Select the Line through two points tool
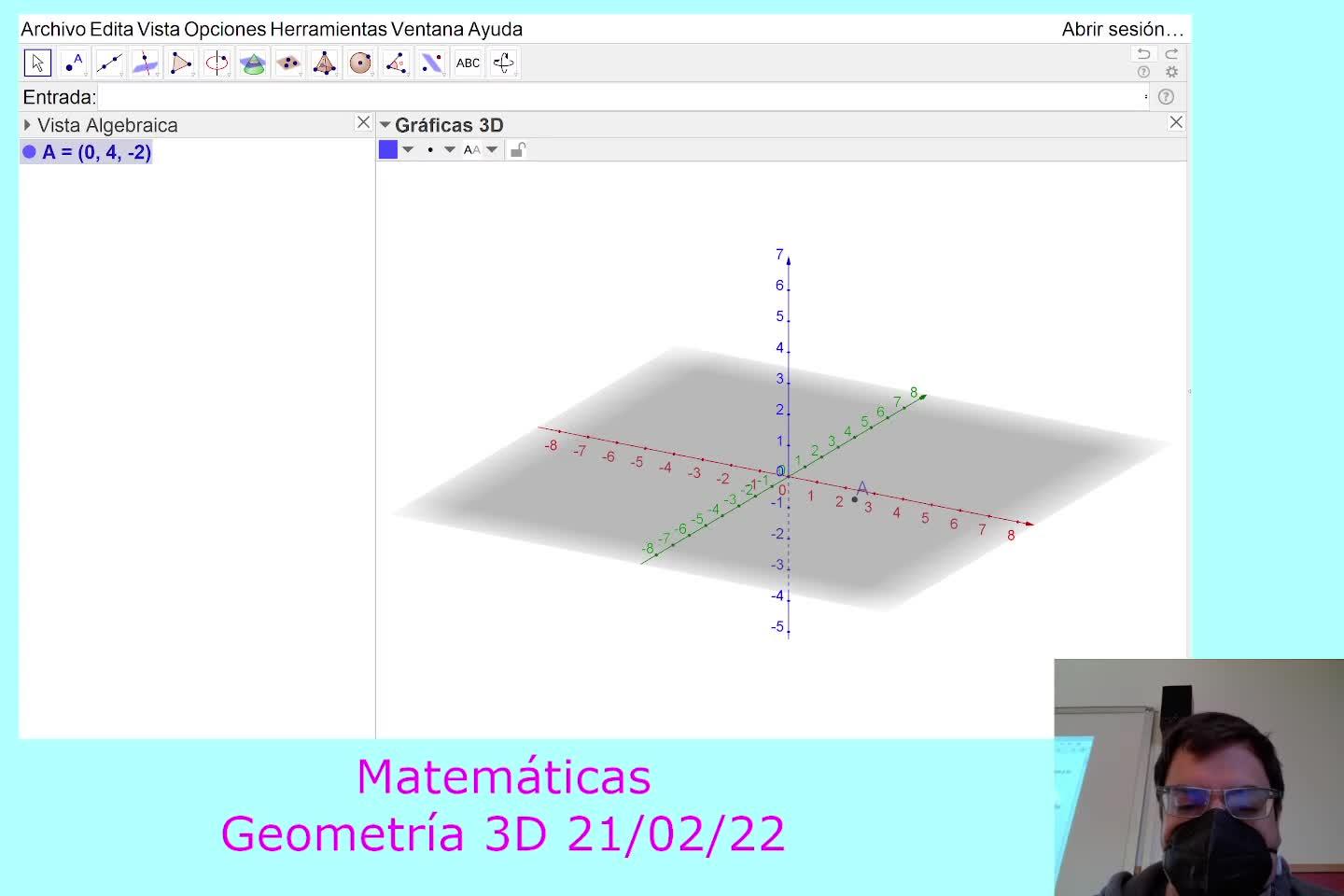1344x896 pixels. pyautogui.click(x=109, y=63)
